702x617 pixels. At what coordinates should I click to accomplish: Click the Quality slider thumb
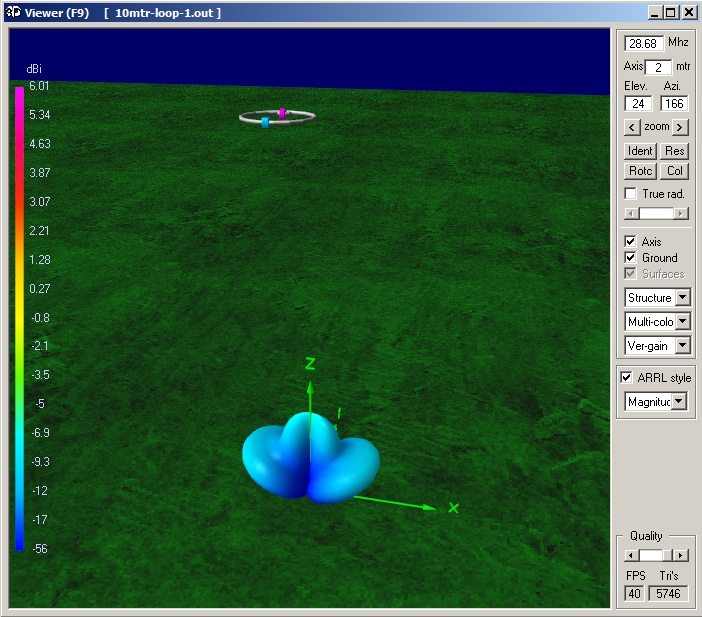pos(668,556)
